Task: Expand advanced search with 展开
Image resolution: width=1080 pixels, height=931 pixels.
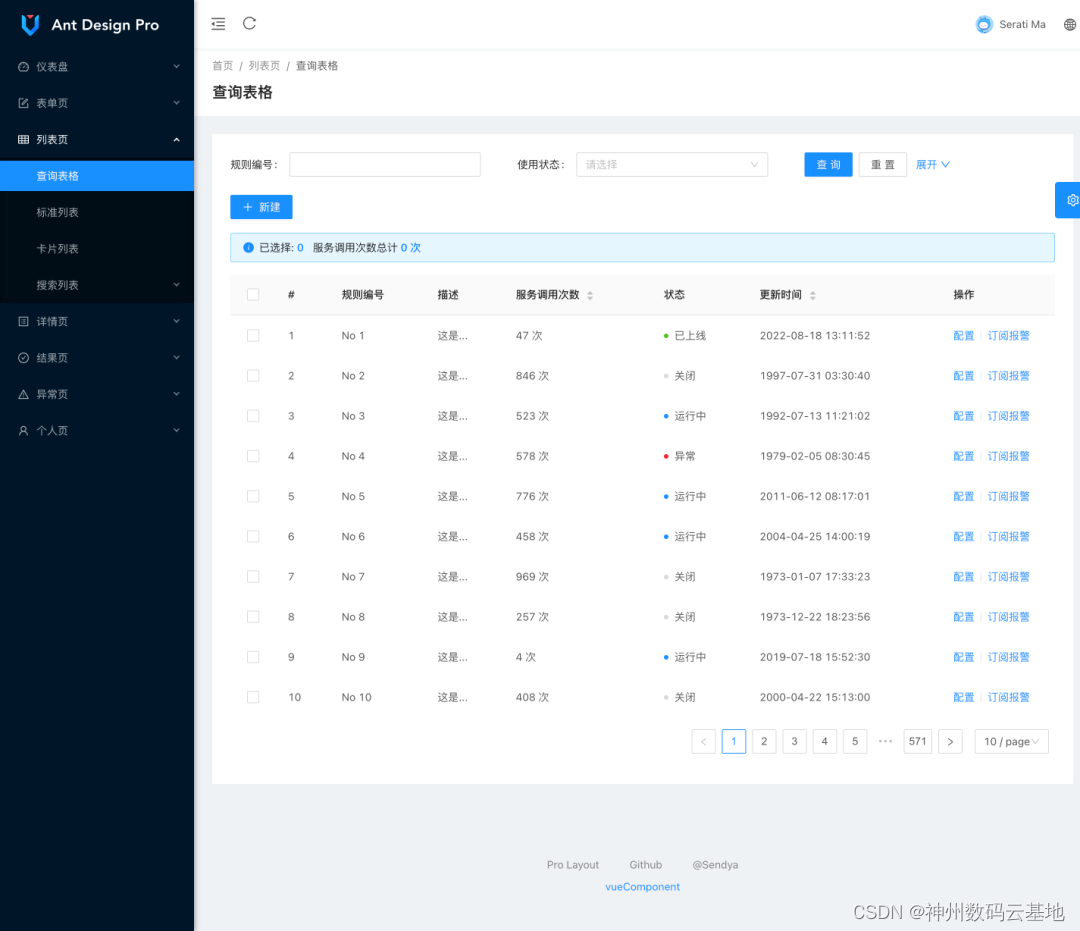Action: point(933,165)
